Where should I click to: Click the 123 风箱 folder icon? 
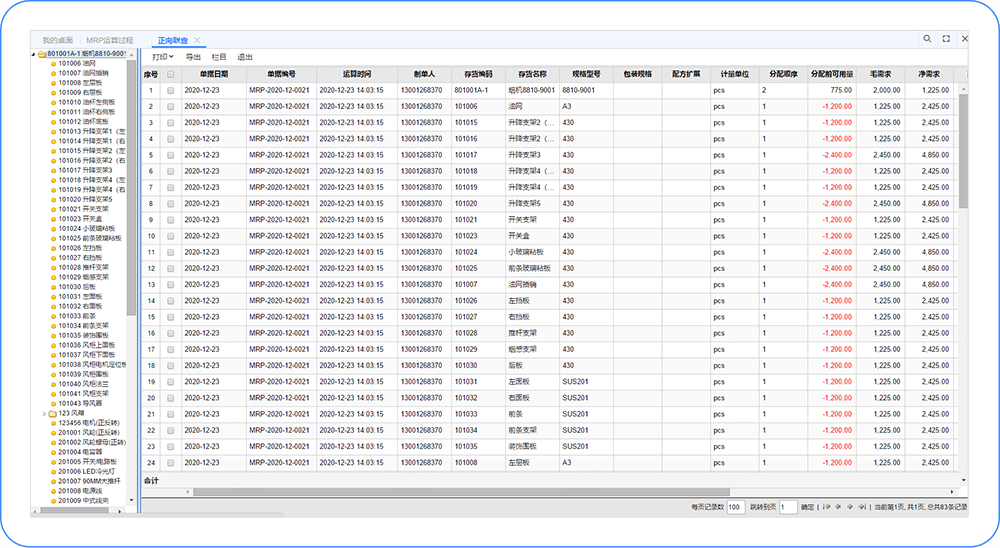point(52,413)
